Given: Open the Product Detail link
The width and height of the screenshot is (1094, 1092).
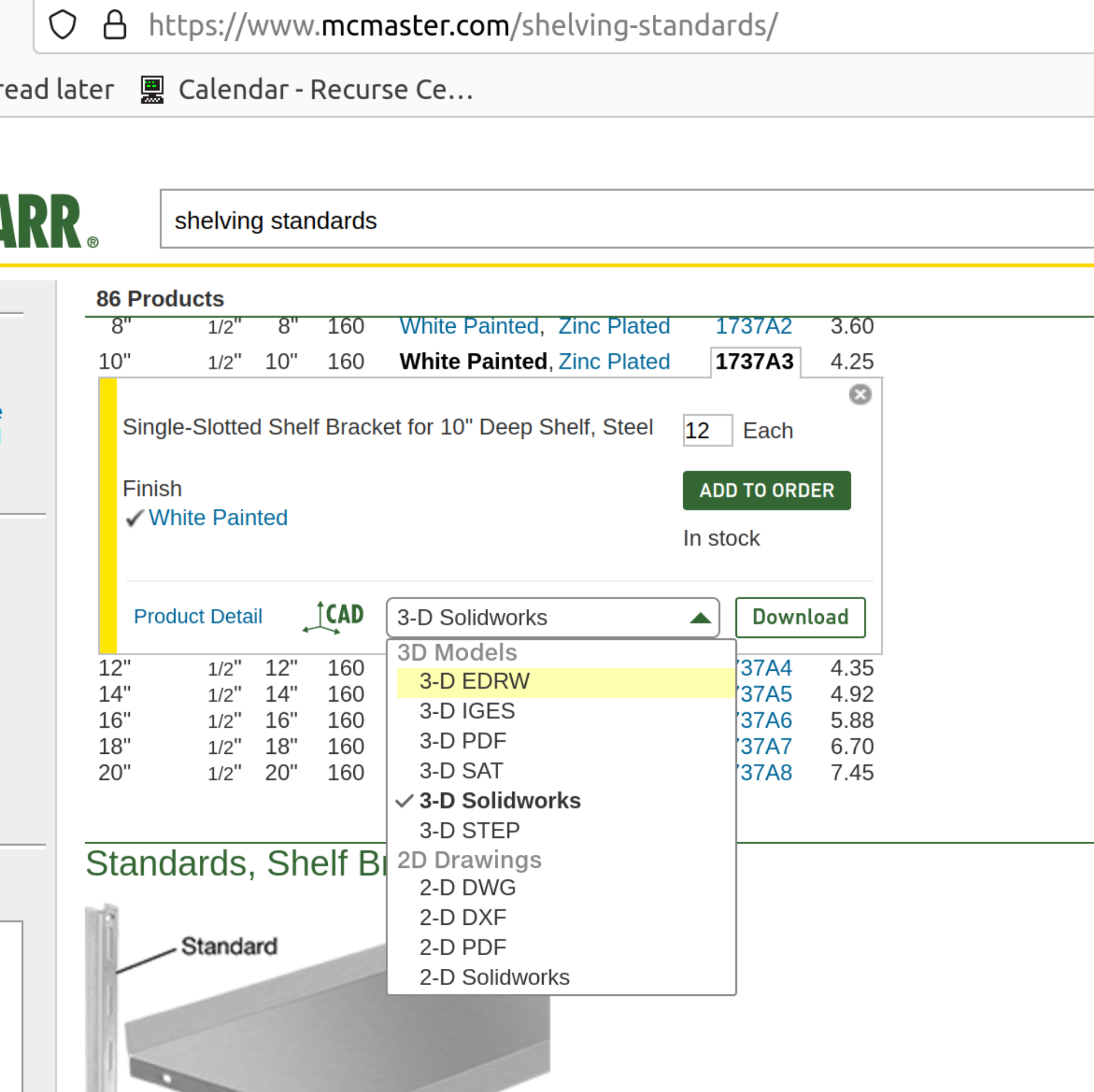Looking at the screenshot, I should click(x=198, y=616).
